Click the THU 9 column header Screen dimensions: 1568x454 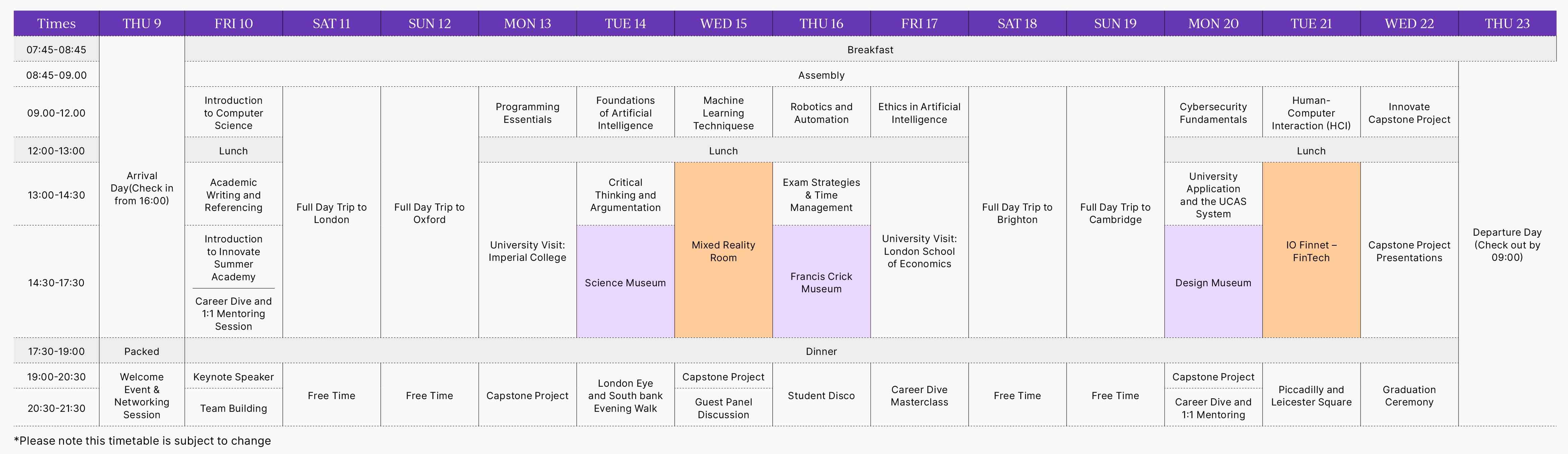pos(141,23)
